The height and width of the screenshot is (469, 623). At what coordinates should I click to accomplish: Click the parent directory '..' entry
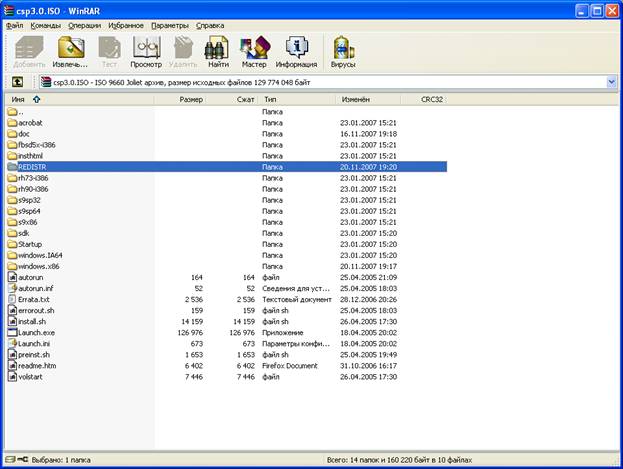pyautogui.click(x=15, y=112)
